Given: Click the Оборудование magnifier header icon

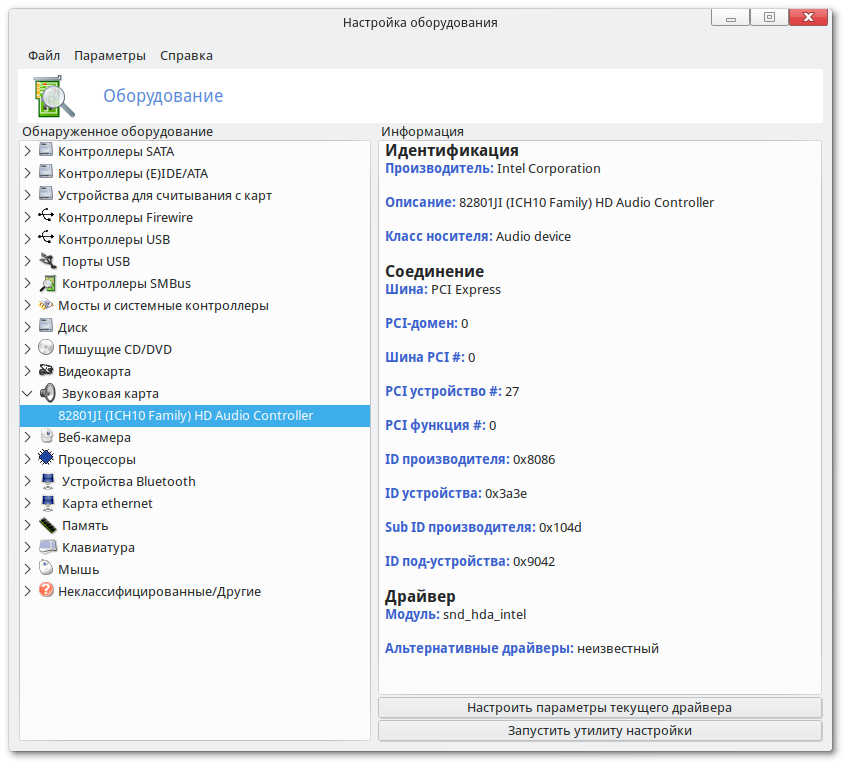Looking at the screenshot, I should point(53,96).
